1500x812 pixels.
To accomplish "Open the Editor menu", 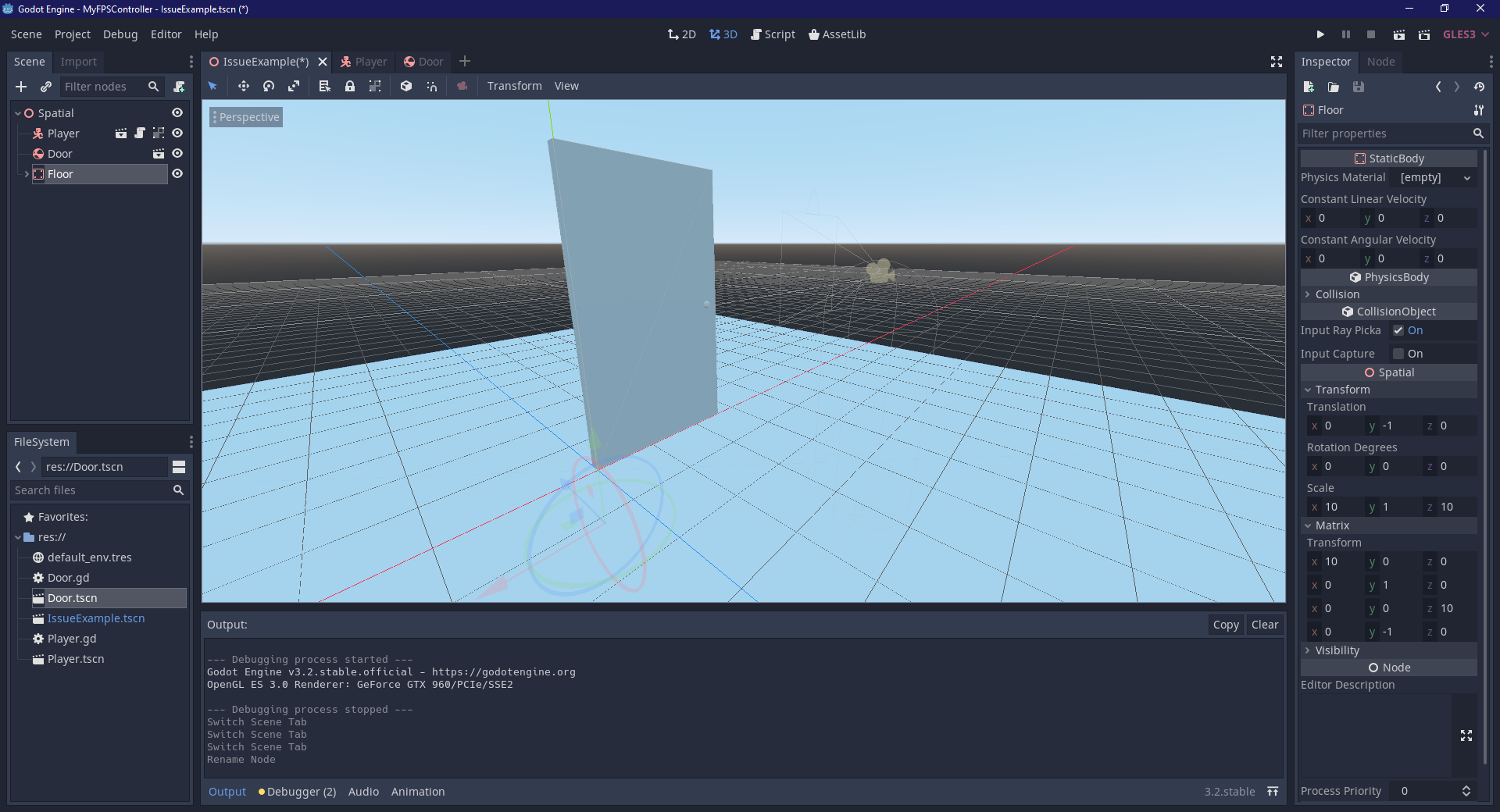I will pyautogui.click(x=166, y=34).
